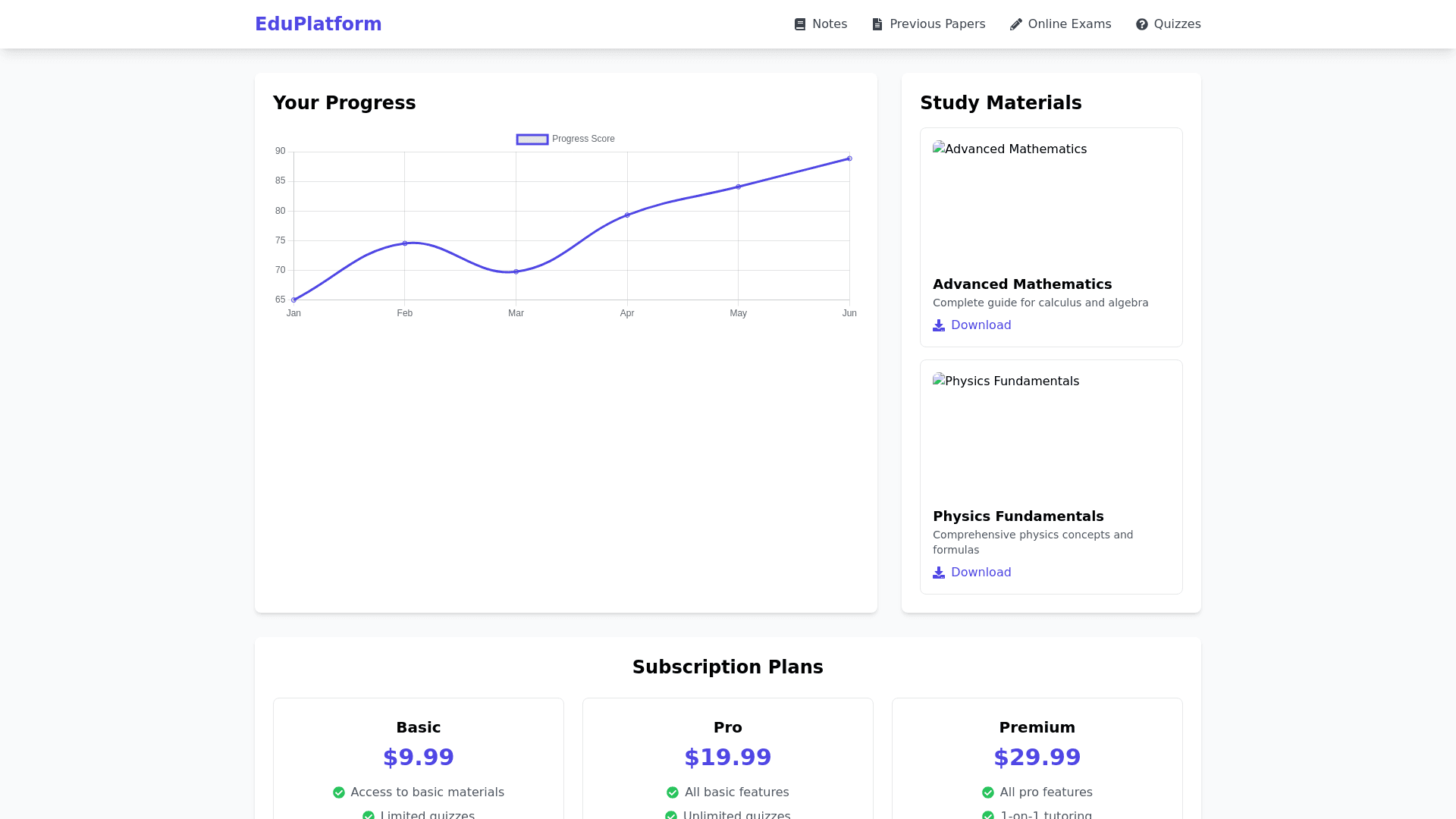The width and height of the screenshot is (1456, 819).
Task: Click green check beside Access to basic materials
Action: (x=339, y=792)
